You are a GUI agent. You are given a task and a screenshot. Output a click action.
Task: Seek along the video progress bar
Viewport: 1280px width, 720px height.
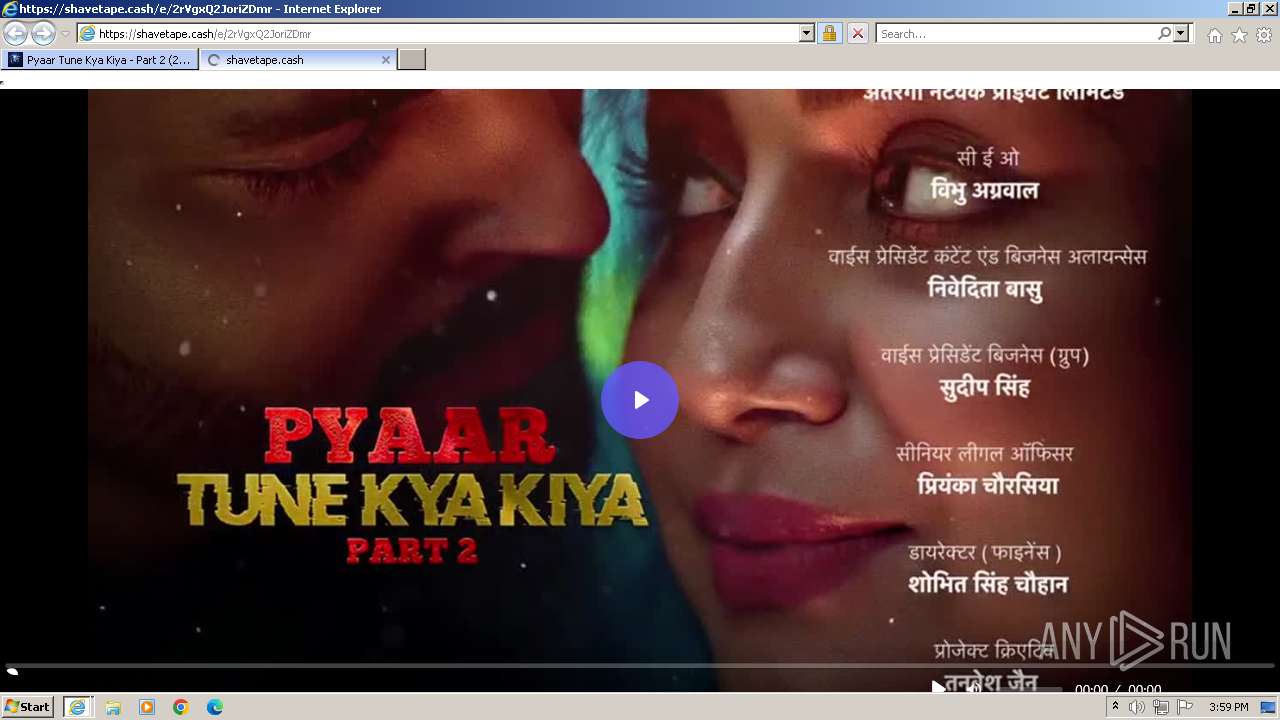[x=640, y=665]
